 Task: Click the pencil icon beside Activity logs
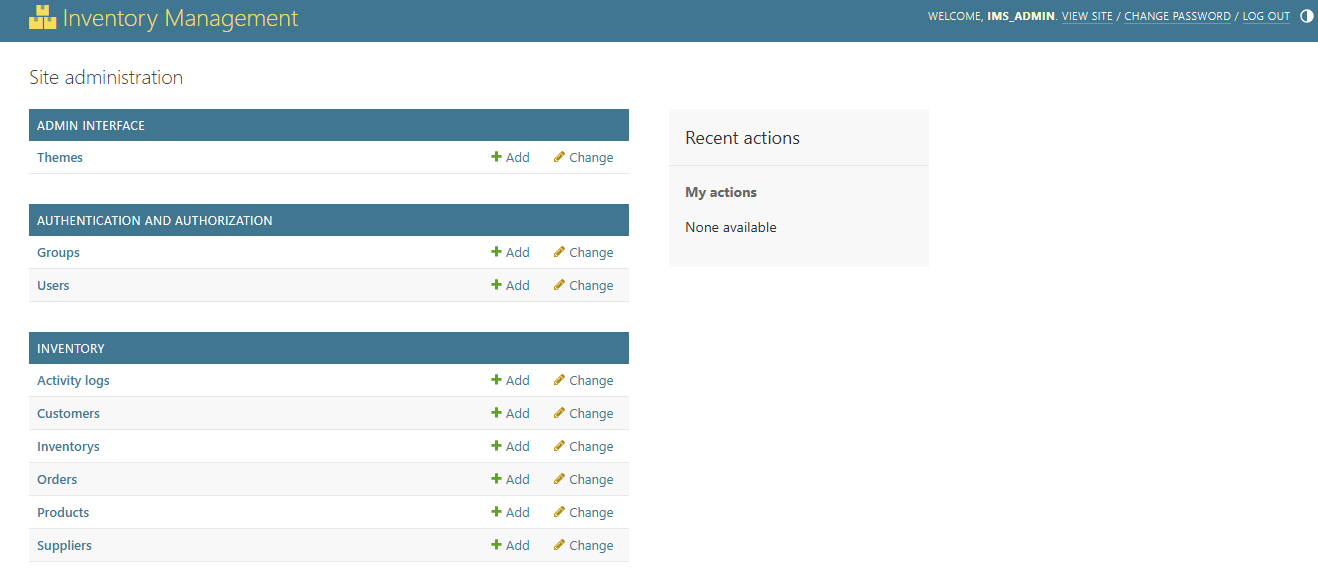tap(558, 380)
